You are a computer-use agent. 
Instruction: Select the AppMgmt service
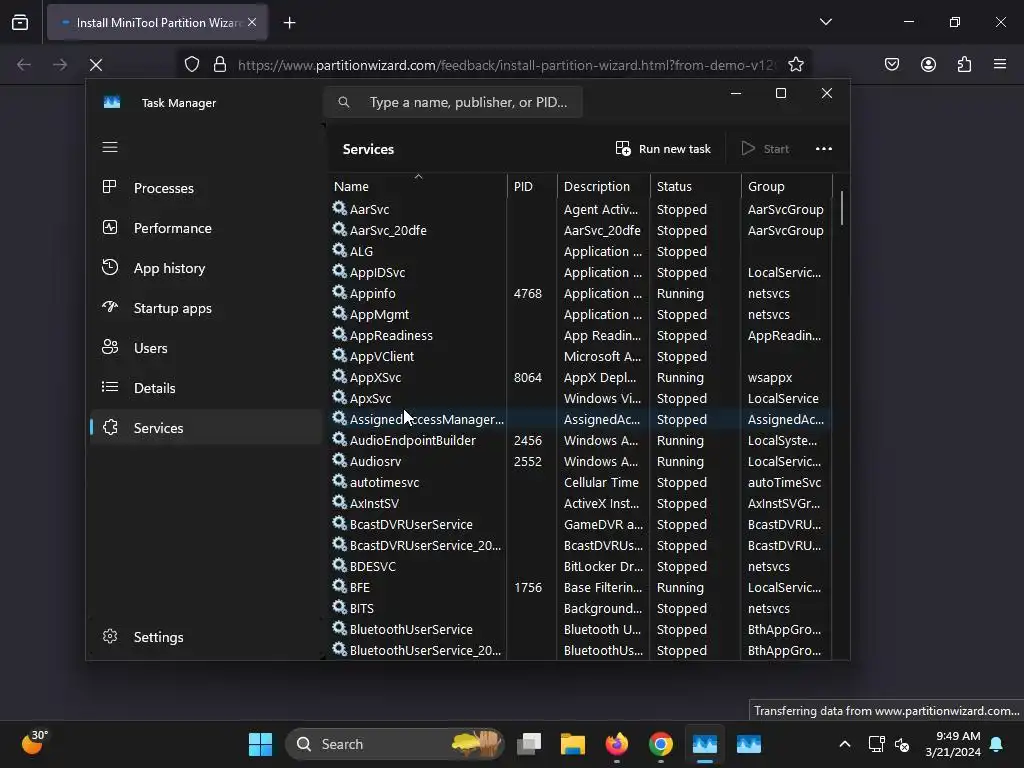point(580,314)
